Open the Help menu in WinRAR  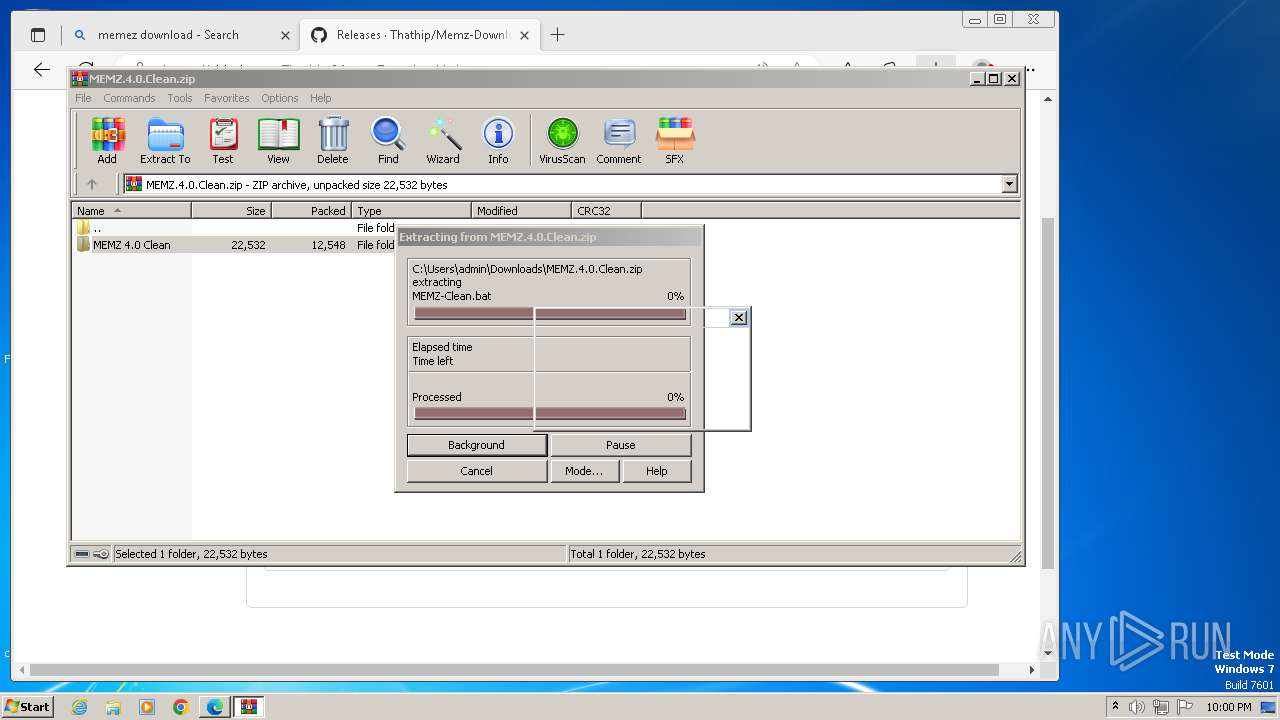[320, 98]
